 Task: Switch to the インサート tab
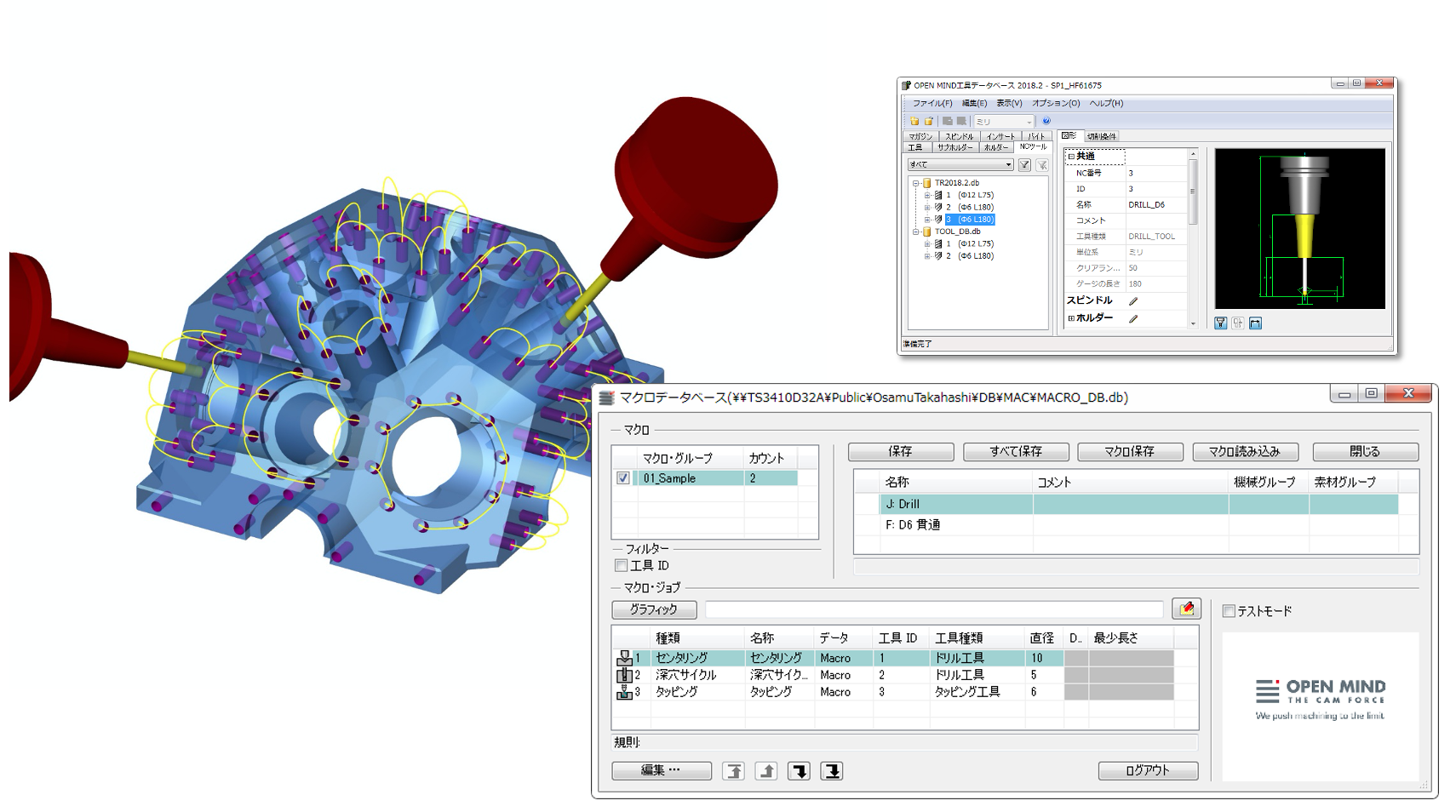coord(1000,136)
